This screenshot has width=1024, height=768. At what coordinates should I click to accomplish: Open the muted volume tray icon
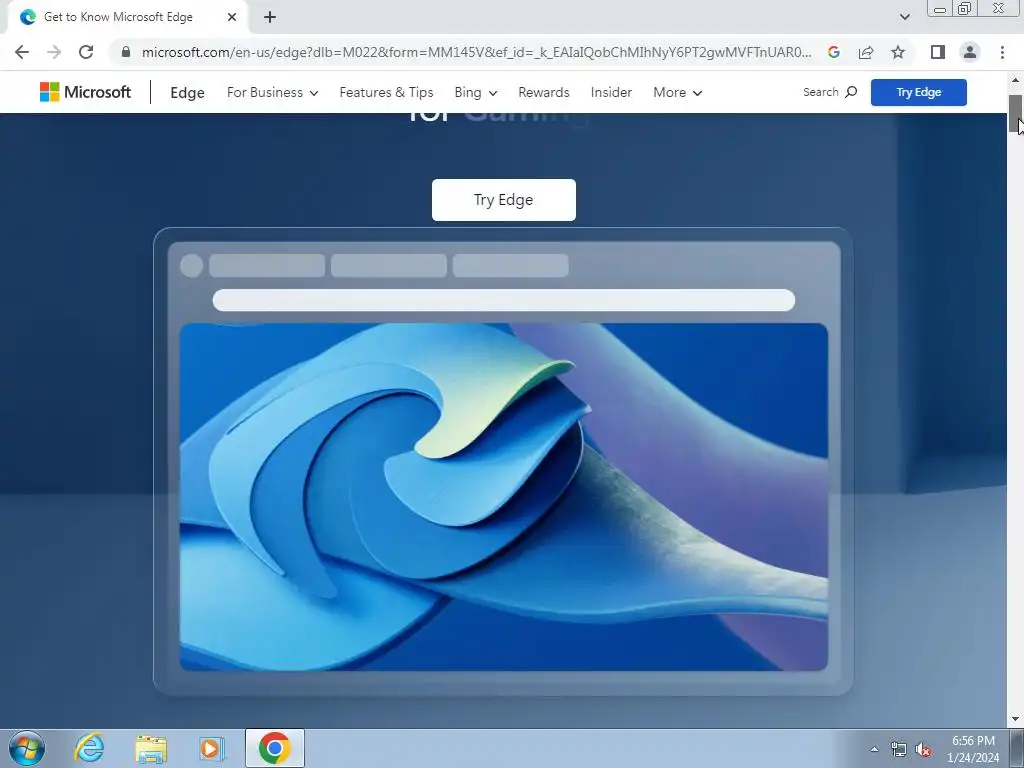[923, 749]
